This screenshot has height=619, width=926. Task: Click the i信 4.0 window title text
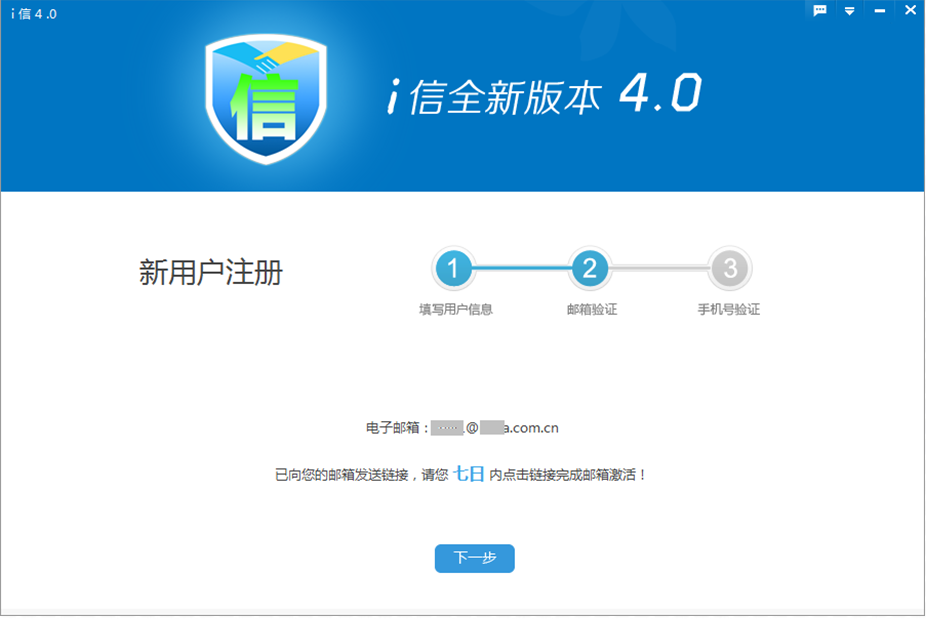34,14
